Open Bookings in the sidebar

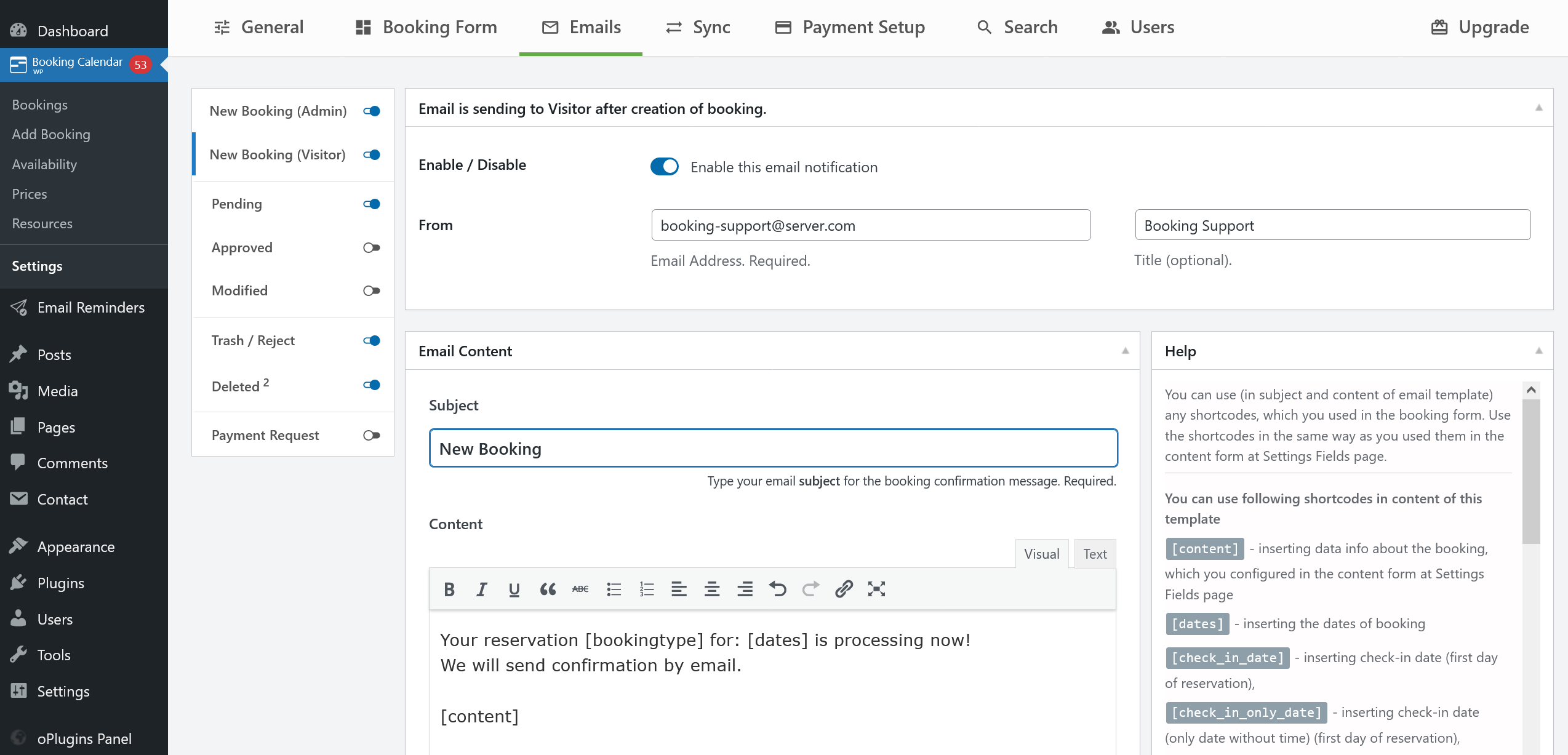[40, 105]
